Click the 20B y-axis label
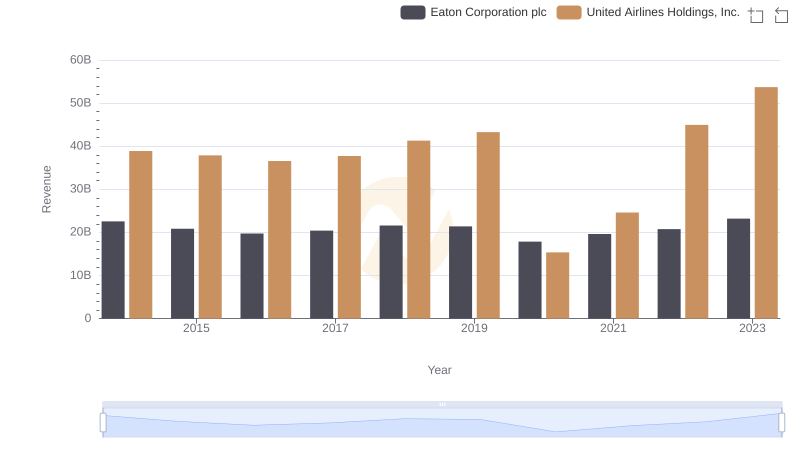Image resolution: width=800 pixels, height=461 pixels. pos(81,232)
